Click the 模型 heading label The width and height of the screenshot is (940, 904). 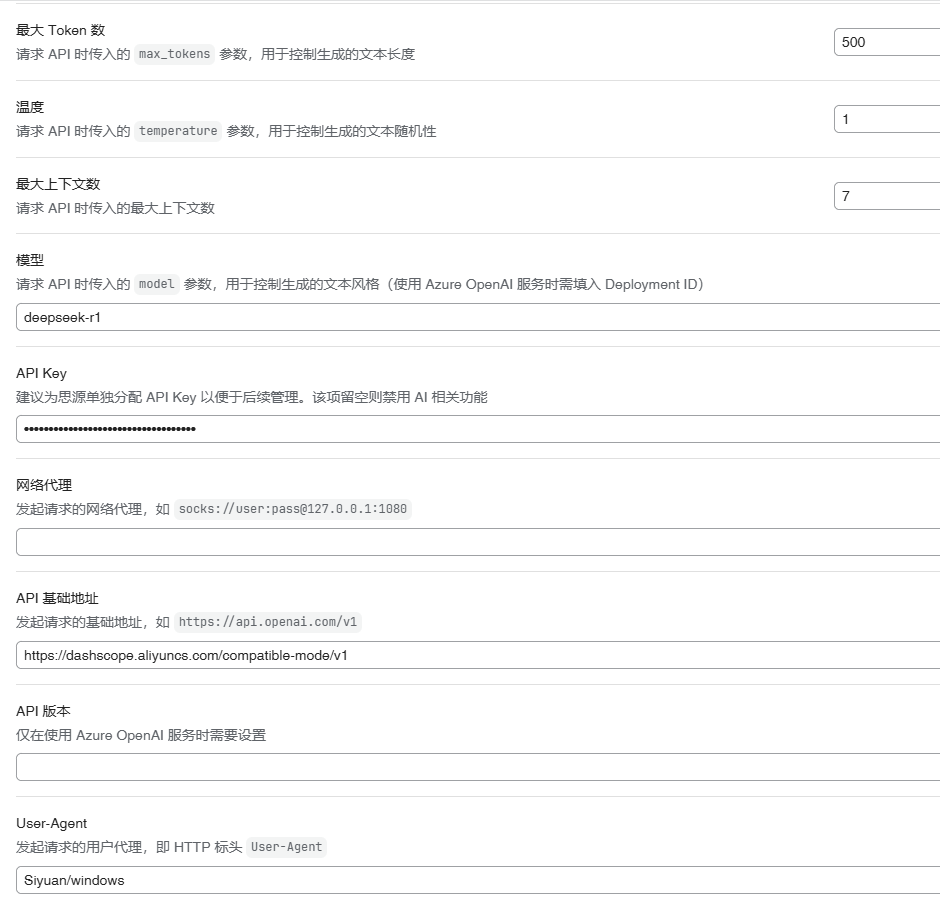pos(30,260)
